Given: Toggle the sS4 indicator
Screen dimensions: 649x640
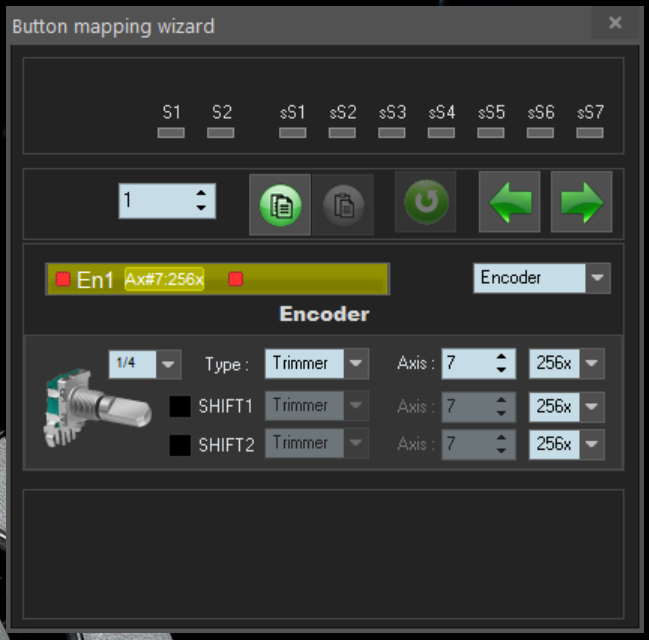Looking at the screenshot, I should pyautogui.click(x=441, y=133).
